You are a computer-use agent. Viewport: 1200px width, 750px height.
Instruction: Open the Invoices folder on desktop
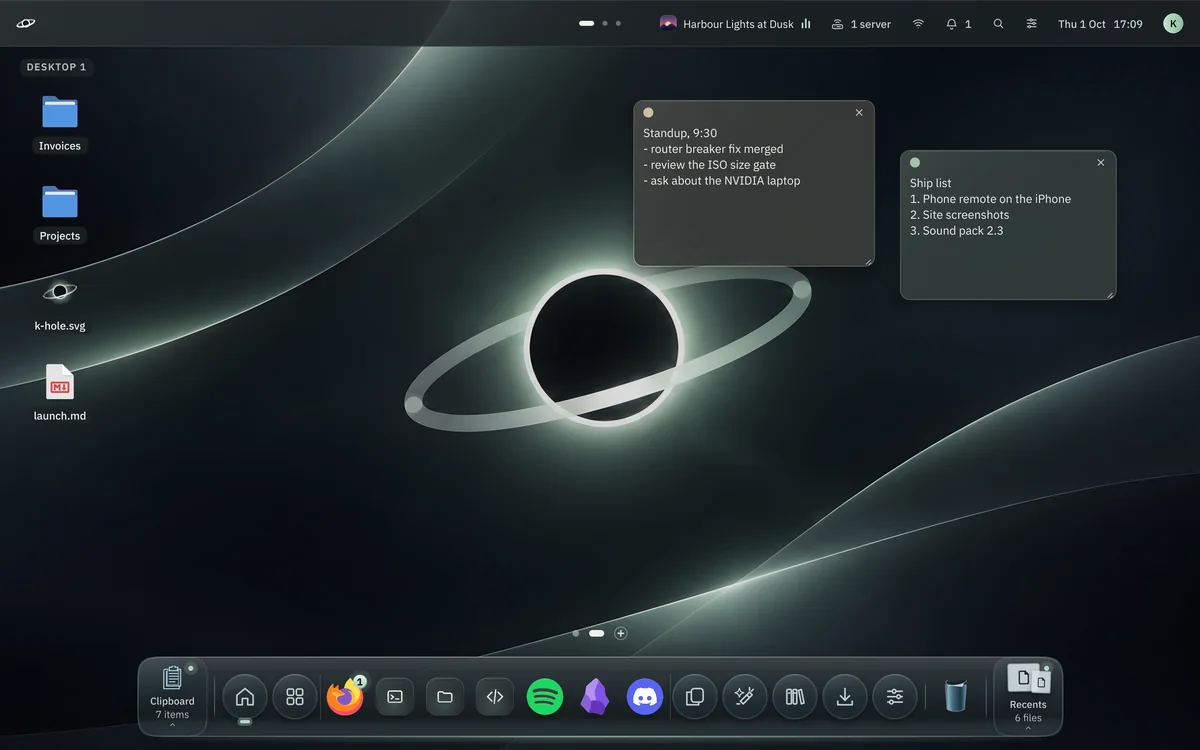[x=60, y=124]
